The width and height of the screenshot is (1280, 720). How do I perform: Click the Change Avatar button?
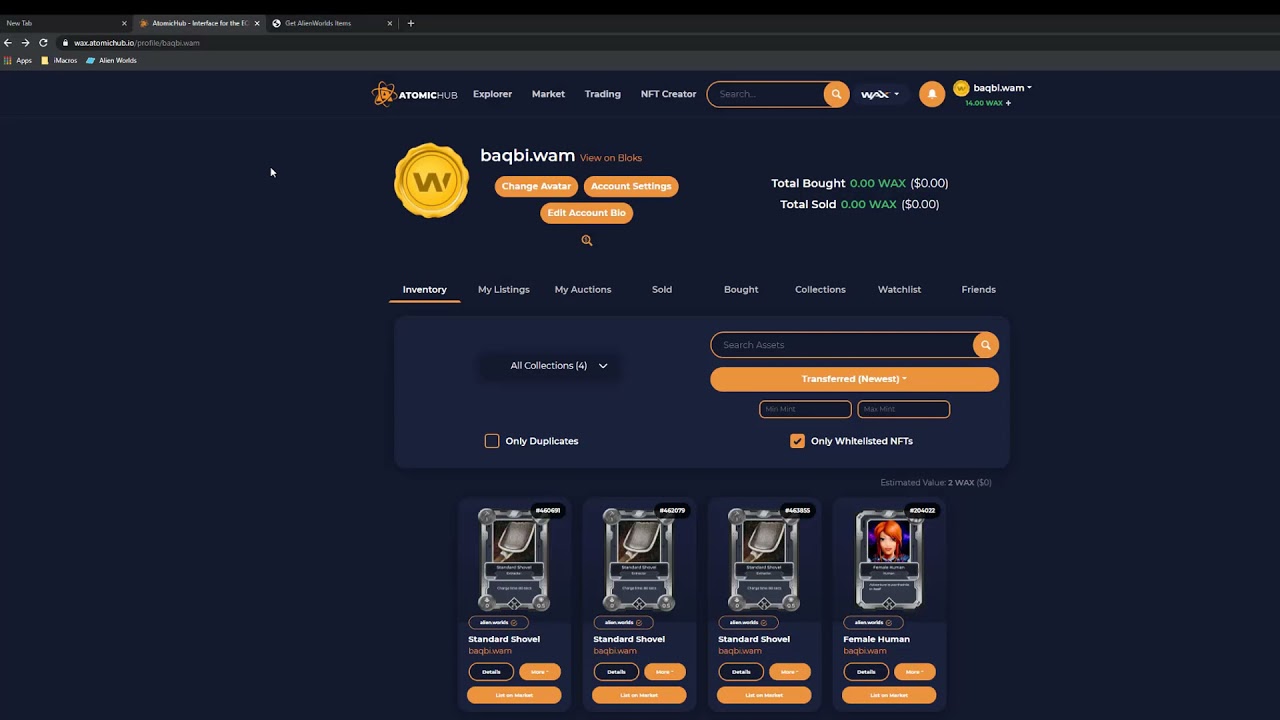[536, 186]
